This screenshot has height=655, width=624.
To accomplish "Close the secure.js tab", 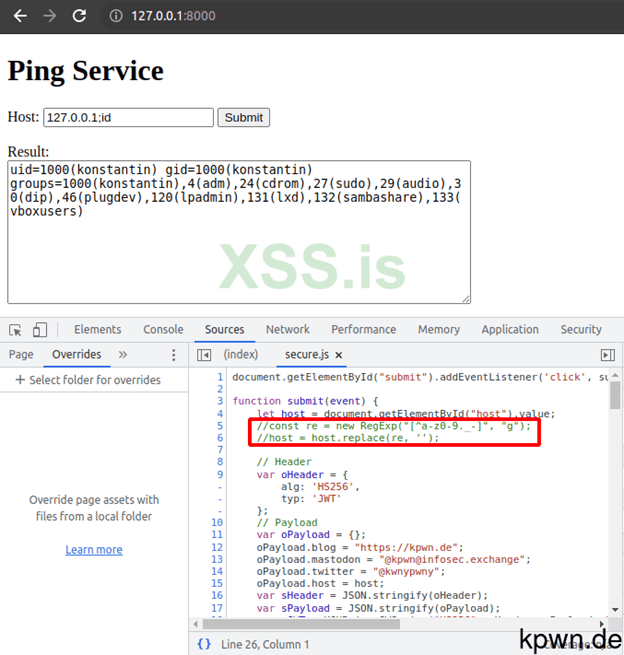I will [339, 355].
